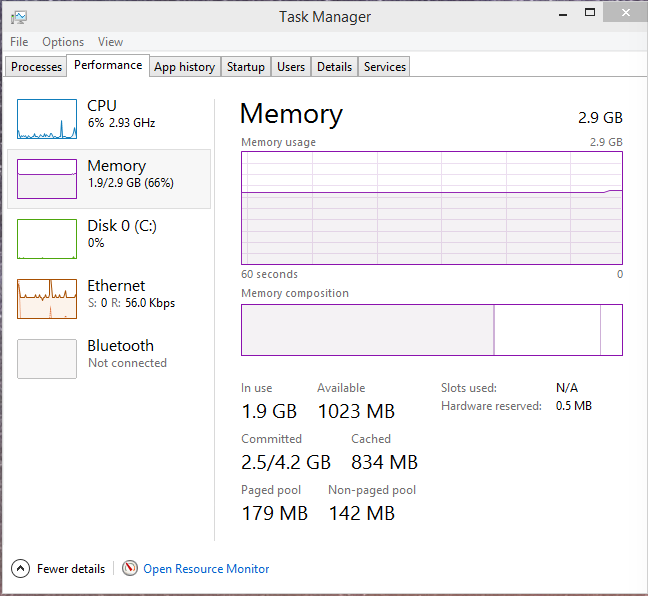
Task: Open Resource Monitor link
Action: click(x=206, y=568)
